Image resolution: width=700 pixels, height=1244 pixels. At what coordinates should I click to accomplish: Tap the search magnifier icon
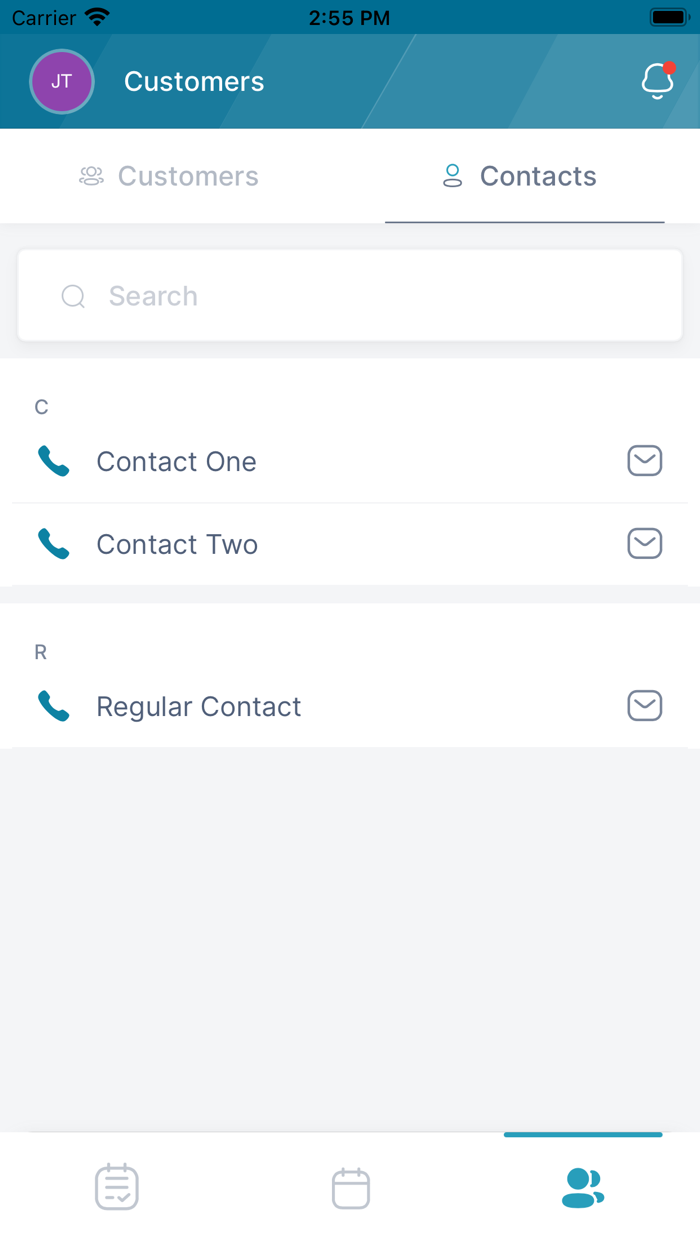click(x=73, y=296)
